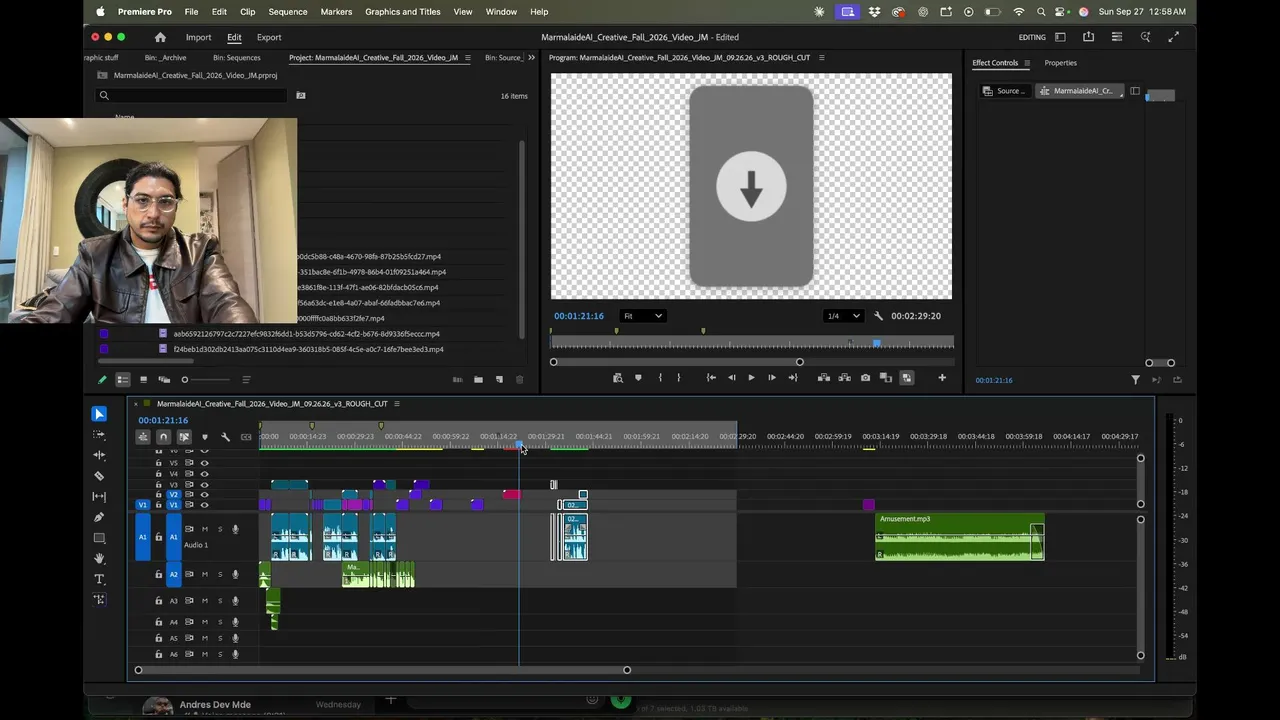
Task: Open the Fit zoom level dropdown
Action: click(642, 316)
